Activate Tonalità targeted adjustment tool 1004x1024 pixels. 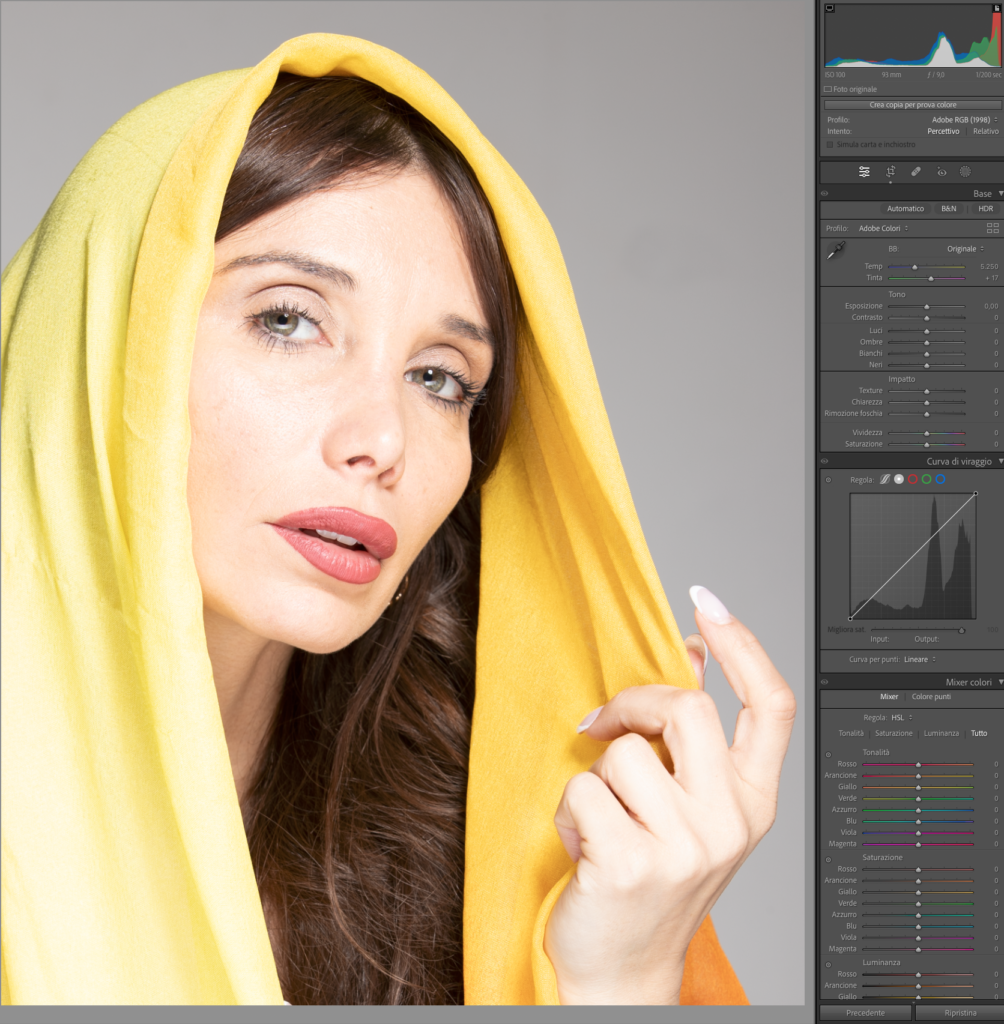[x=828, y=754]
